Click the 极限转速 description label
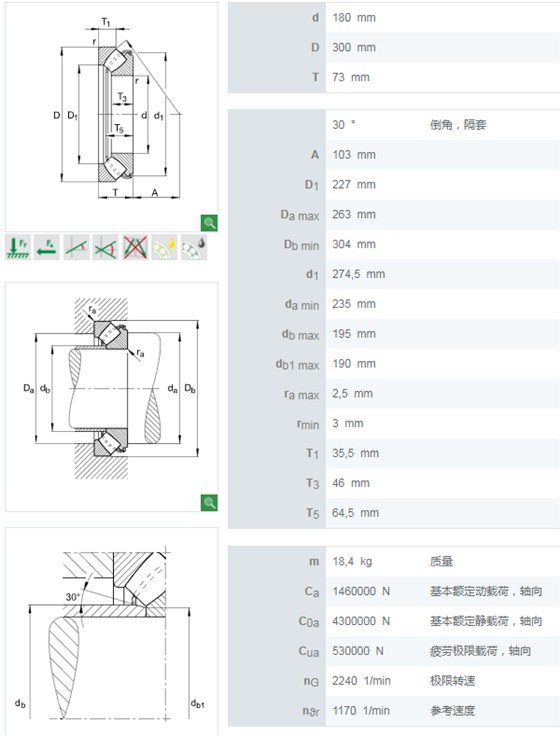The image size is (560, 736). point(453,681)
